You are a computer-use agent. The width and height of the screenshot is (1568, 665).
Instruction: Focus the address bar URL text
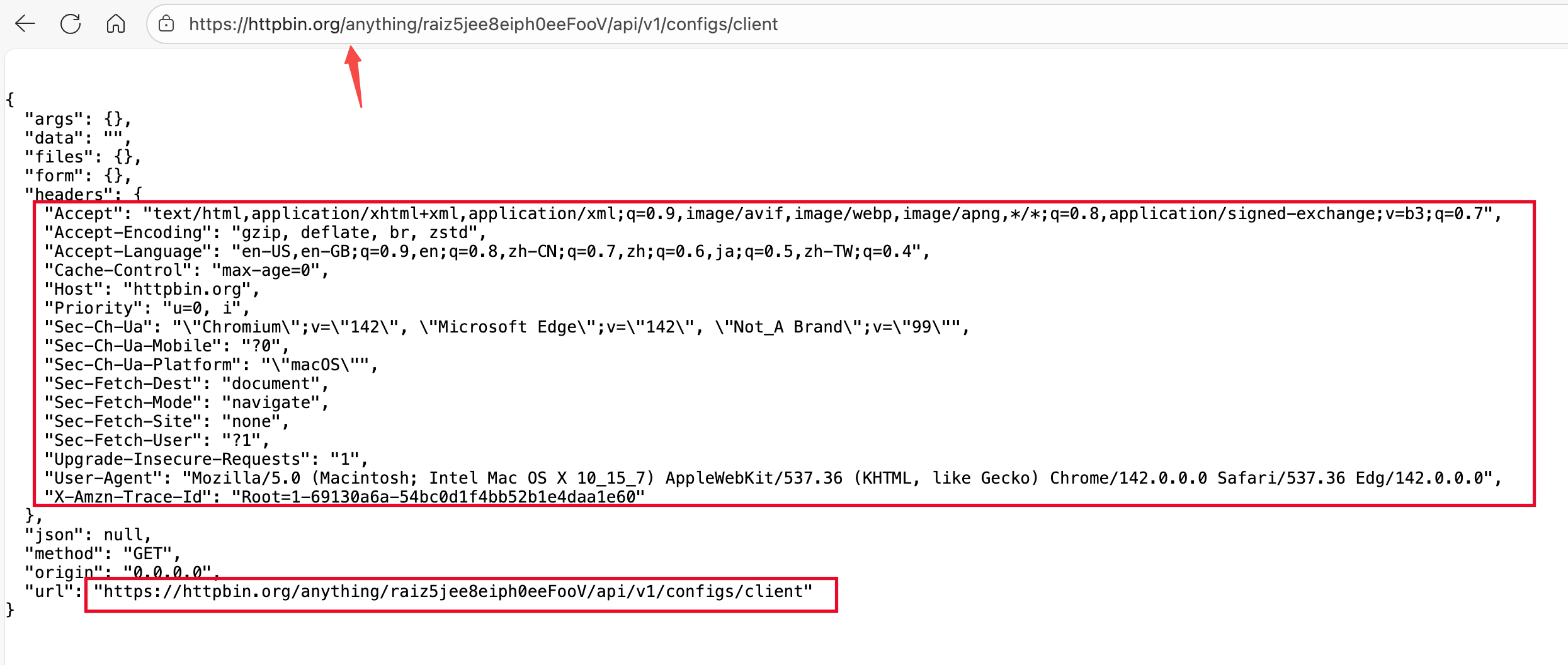pos(483,24)
